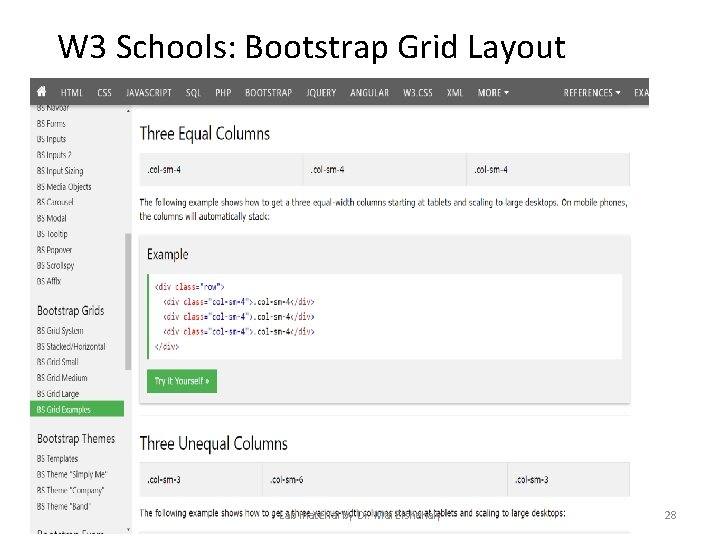This screenshot has height=540, width=720.
Task: Click the Try it Yourself button
Action: click(182, 381)
